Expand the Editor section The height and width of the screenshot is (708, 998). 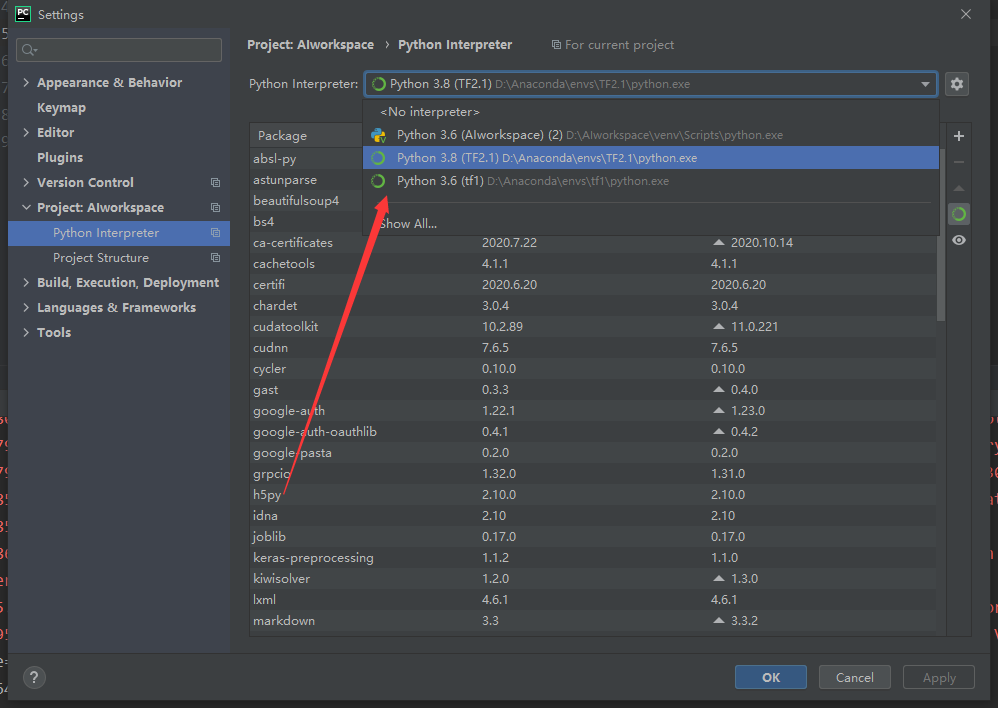click(26, 132)
